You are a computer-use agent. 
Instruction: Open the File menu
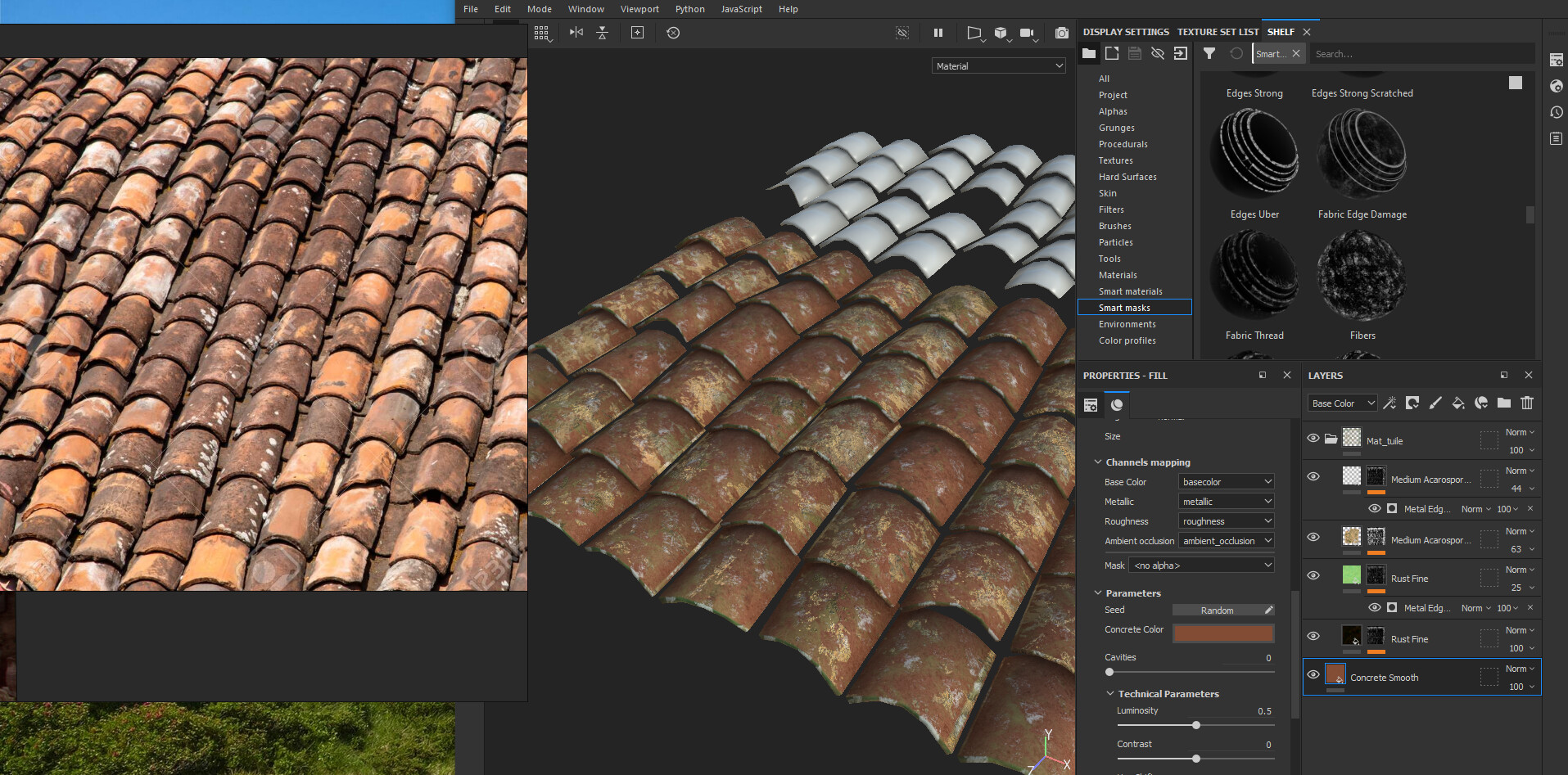pos(471,9)
